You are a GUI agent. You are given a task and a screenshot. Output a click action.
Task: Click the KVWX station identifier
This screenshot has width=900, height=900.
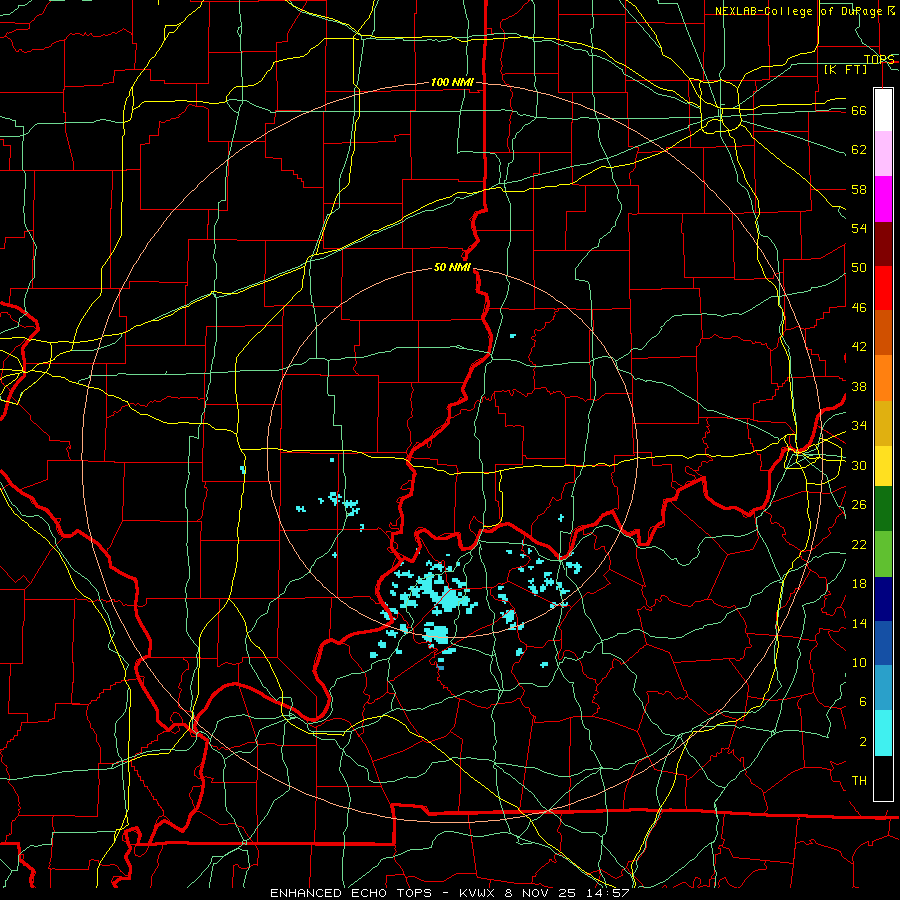[x=479, y=893]
